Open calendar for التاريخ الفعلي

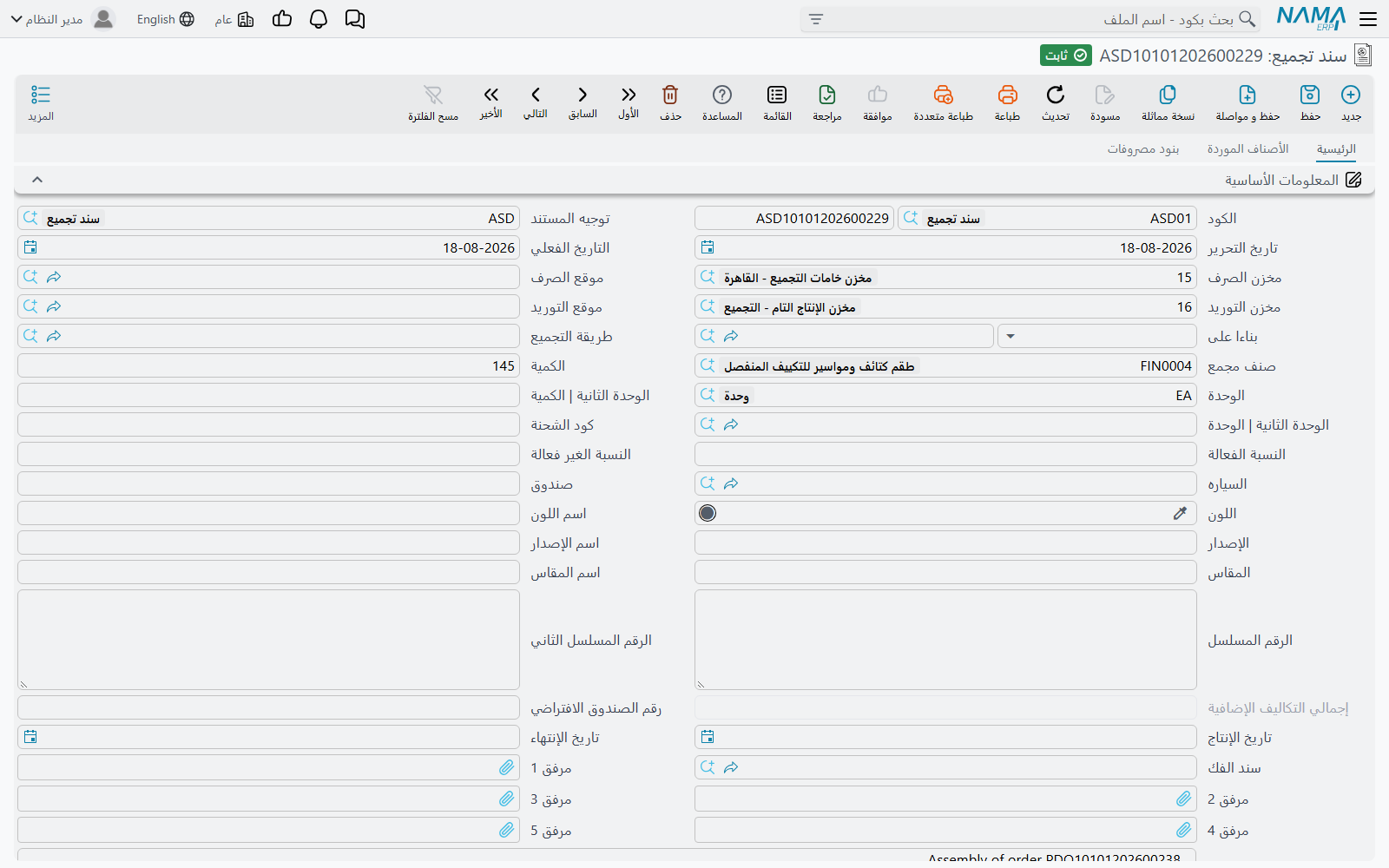pos(30,247)
